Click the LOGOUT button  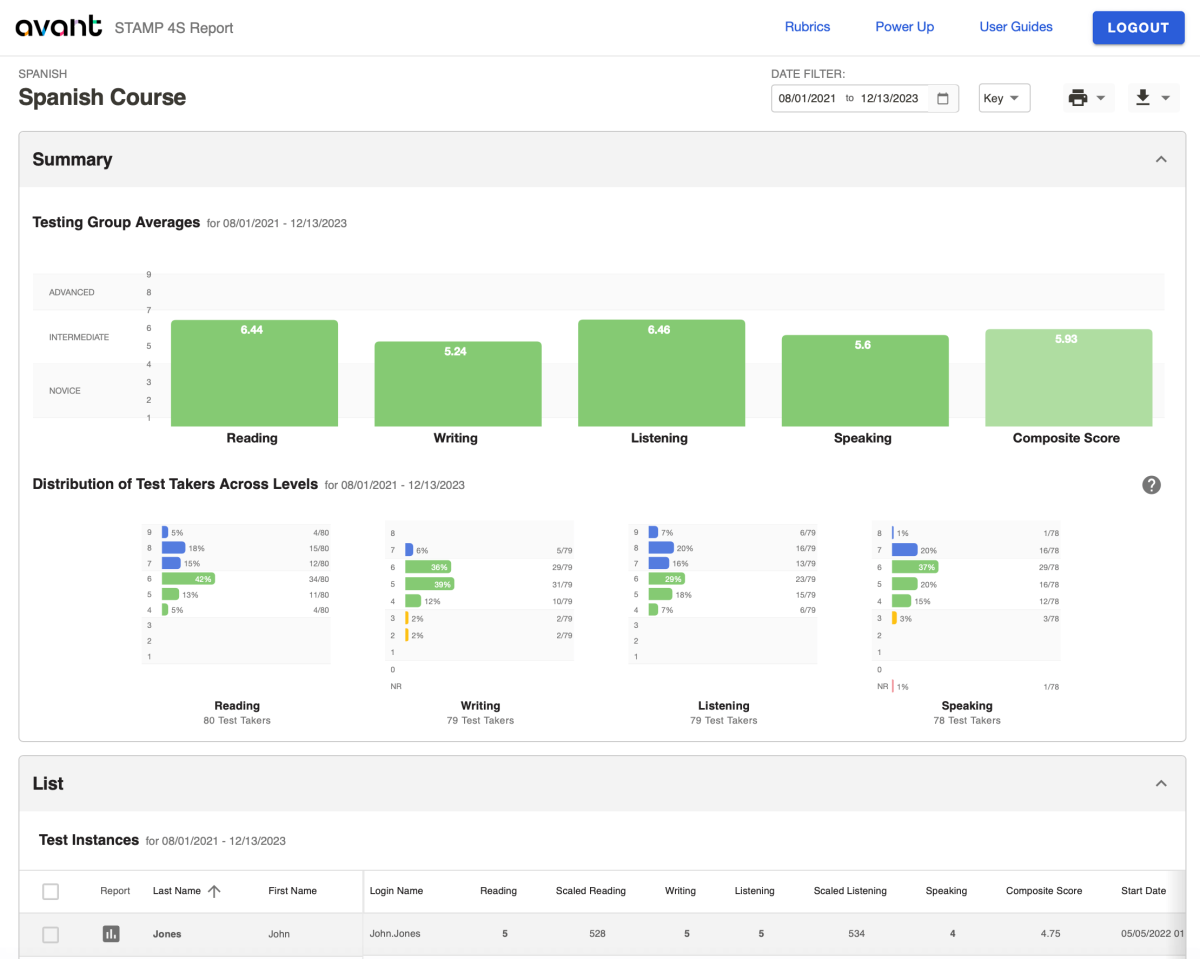click(x=1138, y=27)
